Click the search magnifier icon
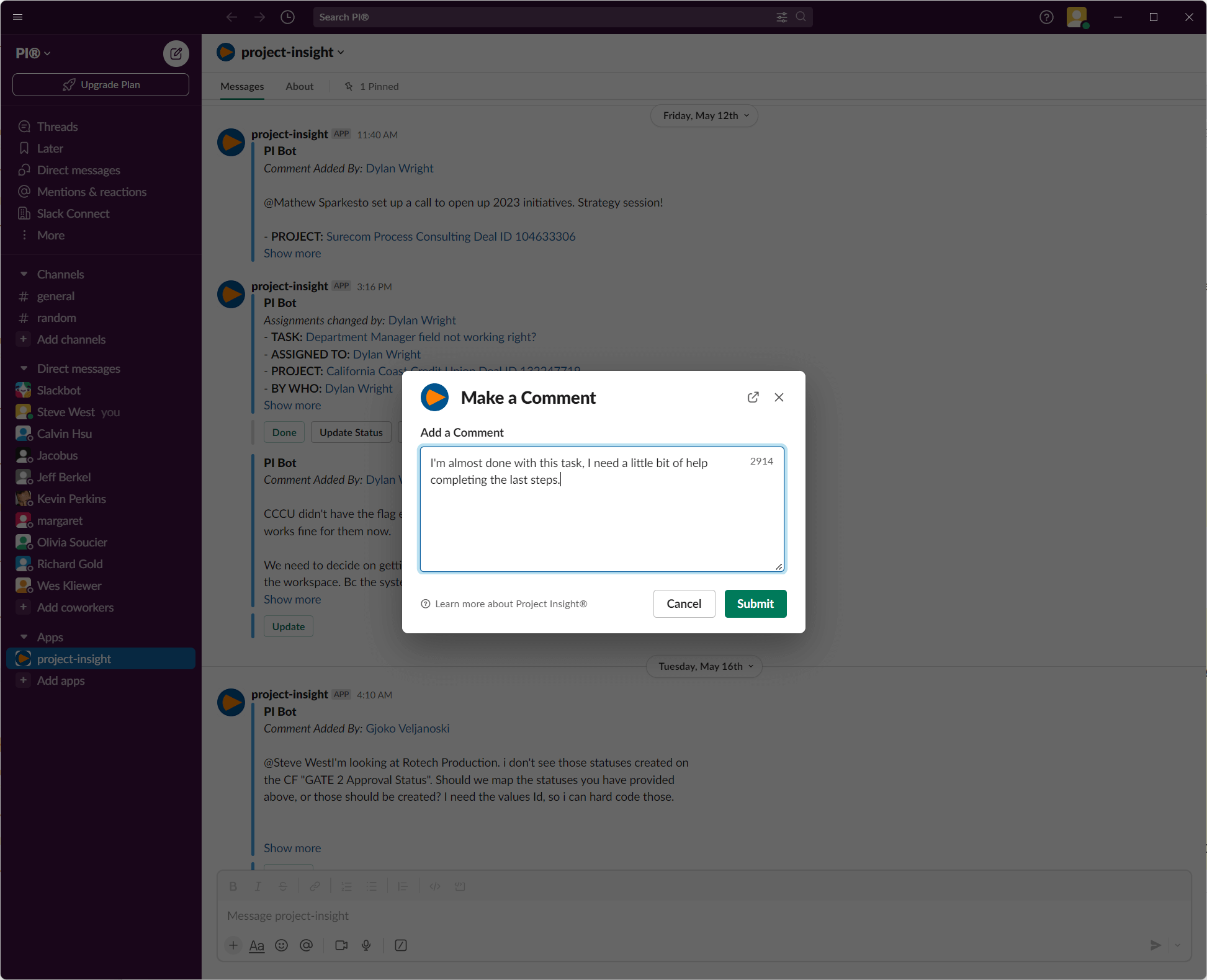Image resolution: width=1207 pixels, height=980 pixels. (x=801, y=17)
